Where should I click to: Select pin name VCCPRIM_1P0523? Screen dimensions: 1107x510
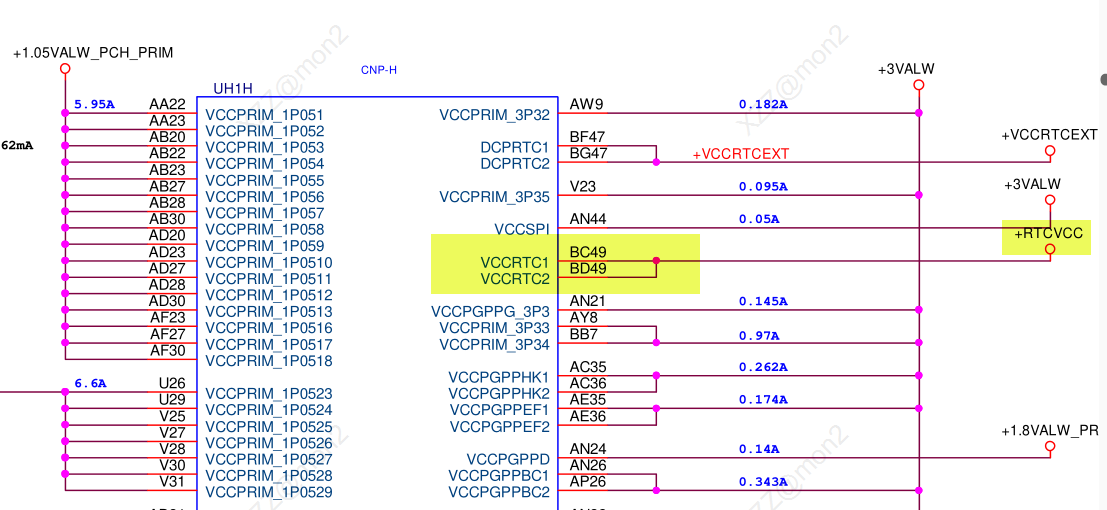(x=269, y=393)
